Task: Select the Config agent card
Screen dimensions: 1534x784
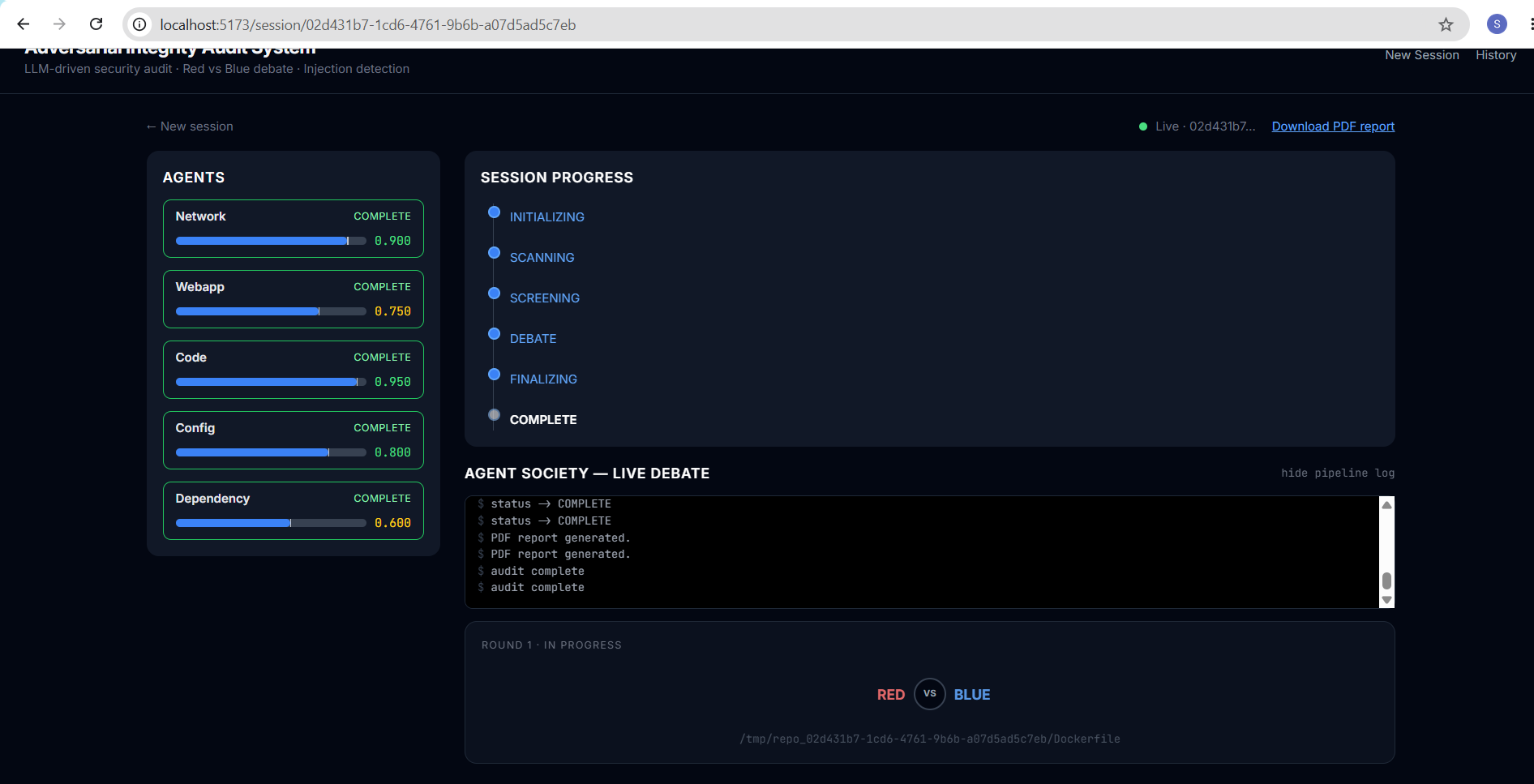Action: click(294, 440)
